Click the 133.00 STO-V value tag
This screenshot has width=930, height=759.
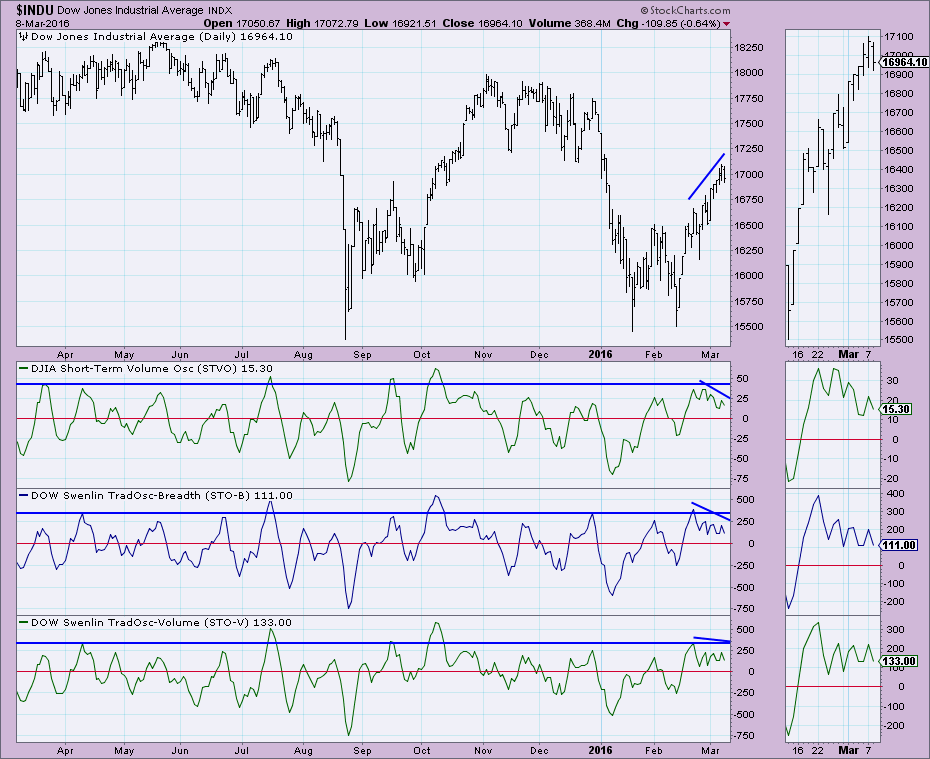pos(899,661)
